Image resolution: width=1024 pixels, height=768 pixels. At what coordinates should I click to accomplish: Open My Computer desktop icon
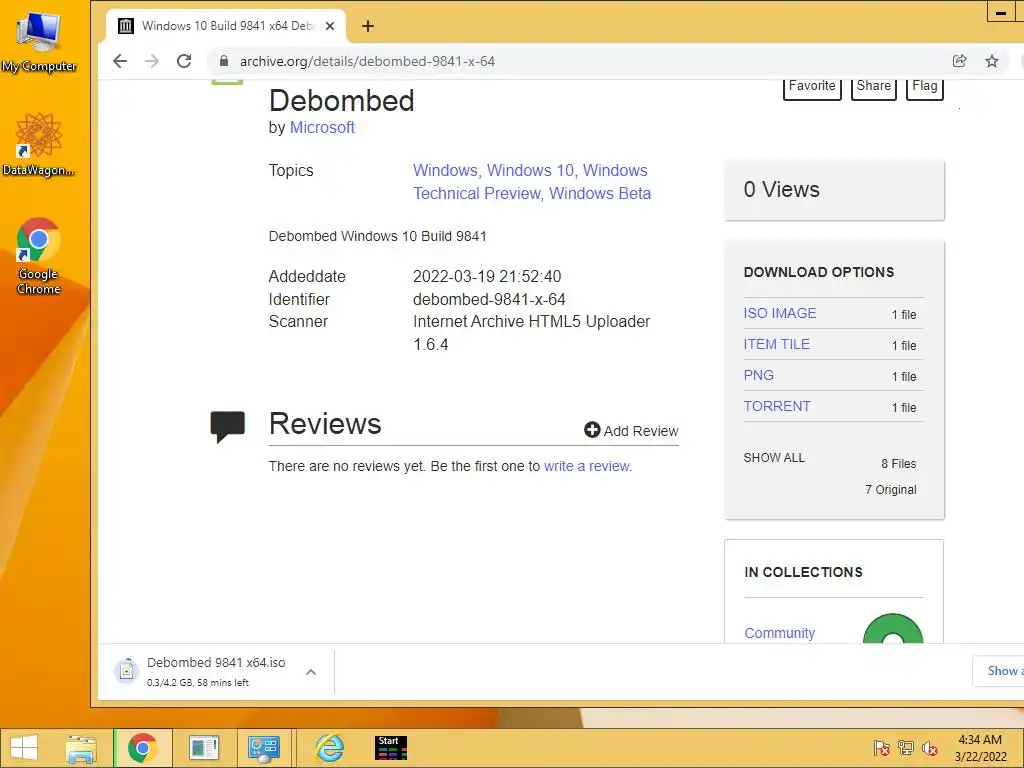tap(39, 40)
